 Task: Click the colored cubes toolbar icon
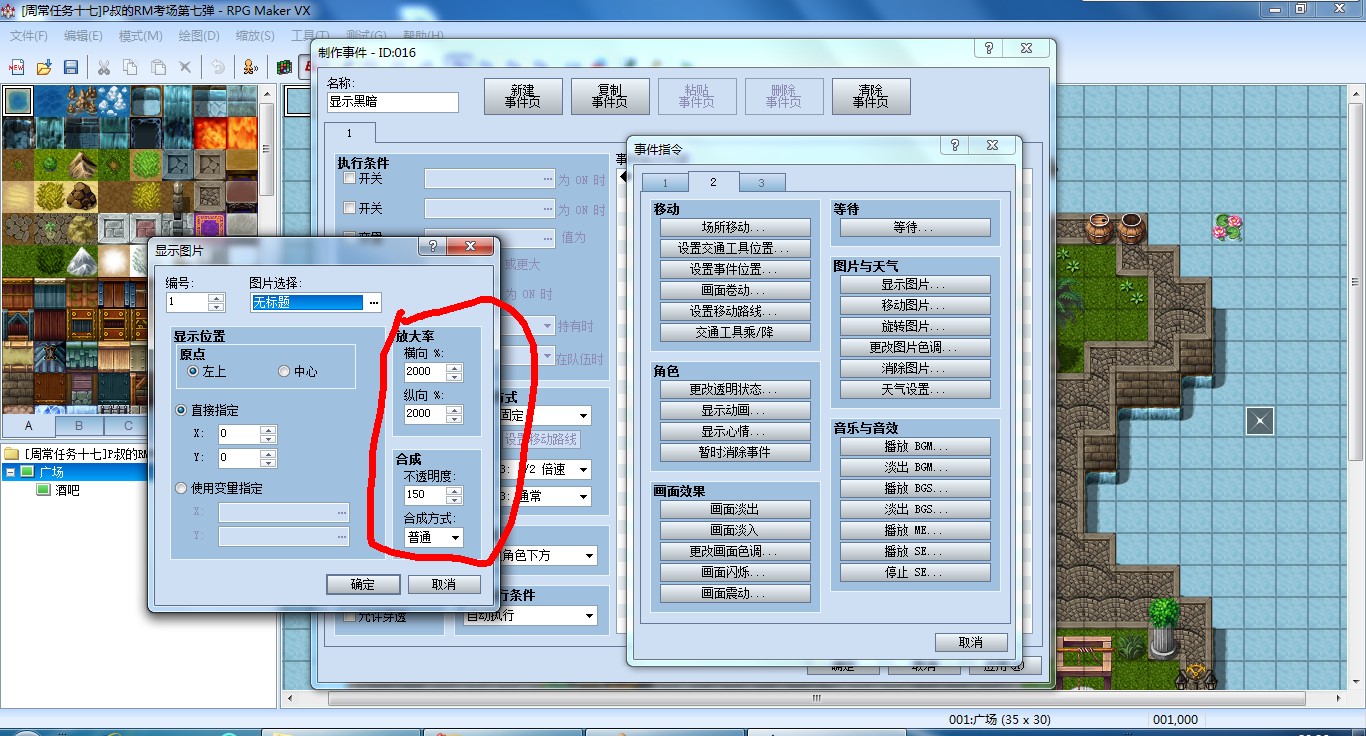tap(284, 67)
